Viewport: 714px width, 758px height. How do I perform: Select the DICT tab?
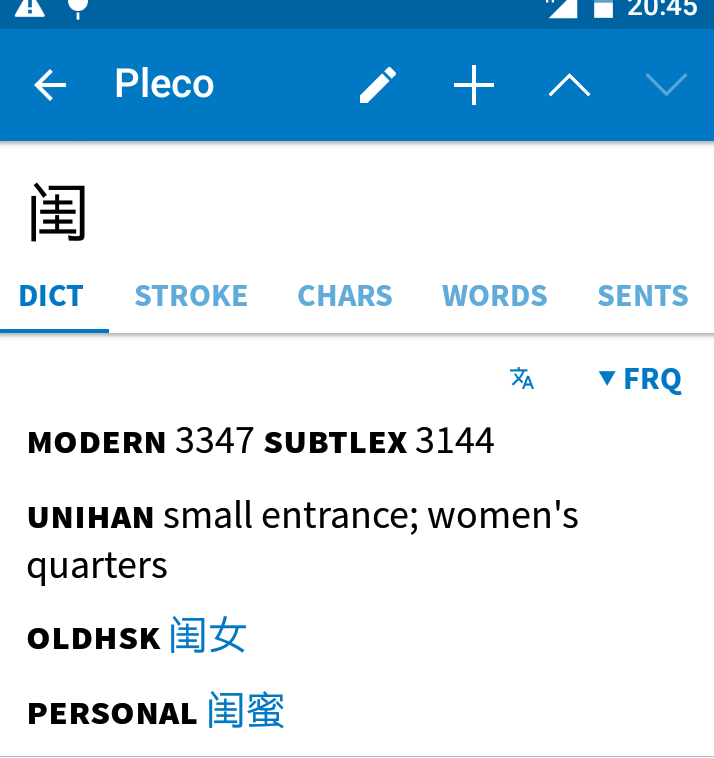coord(51,296)
